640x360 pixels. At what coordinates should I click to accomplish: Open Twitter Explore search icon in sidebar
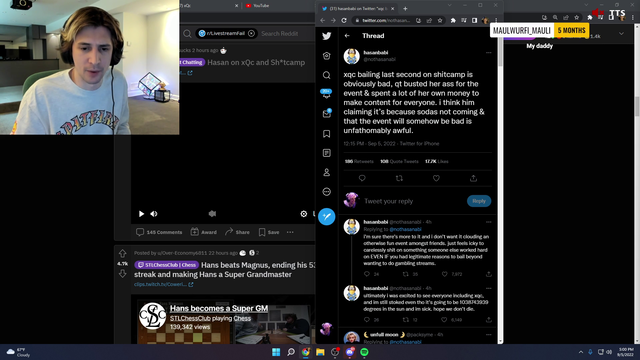[327, 75]
